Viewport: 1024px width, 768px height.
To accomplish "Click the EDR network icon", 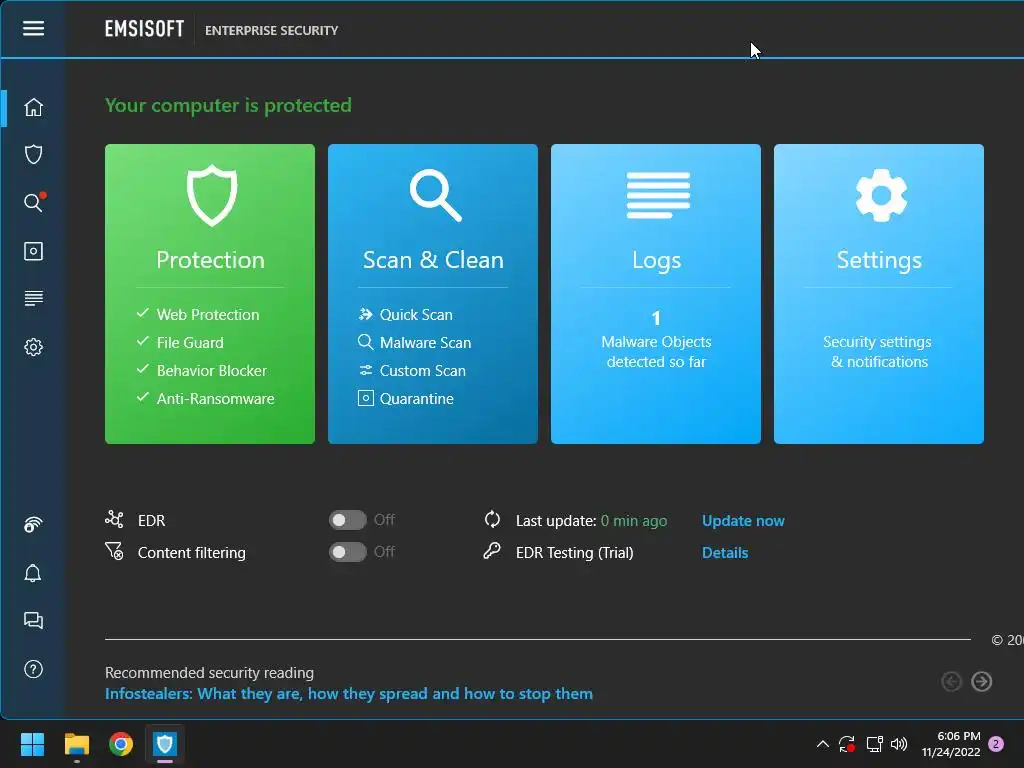I will tap(114, 519).
